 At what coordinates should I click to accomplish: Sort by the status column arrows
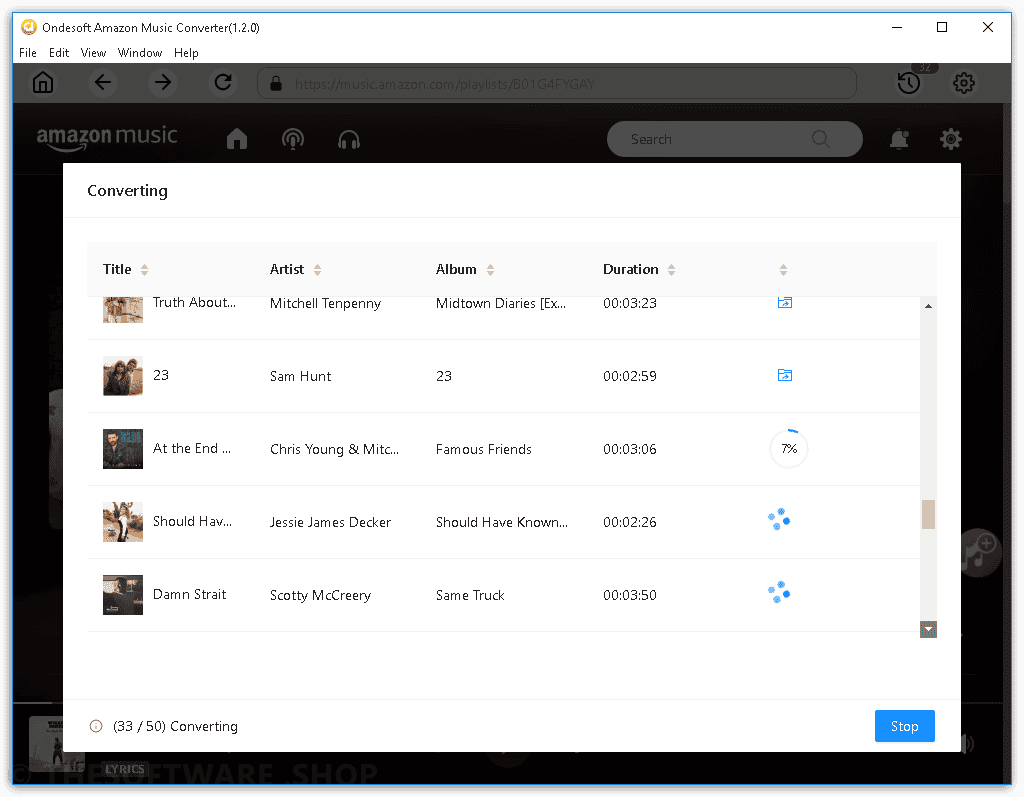[784, 270]
